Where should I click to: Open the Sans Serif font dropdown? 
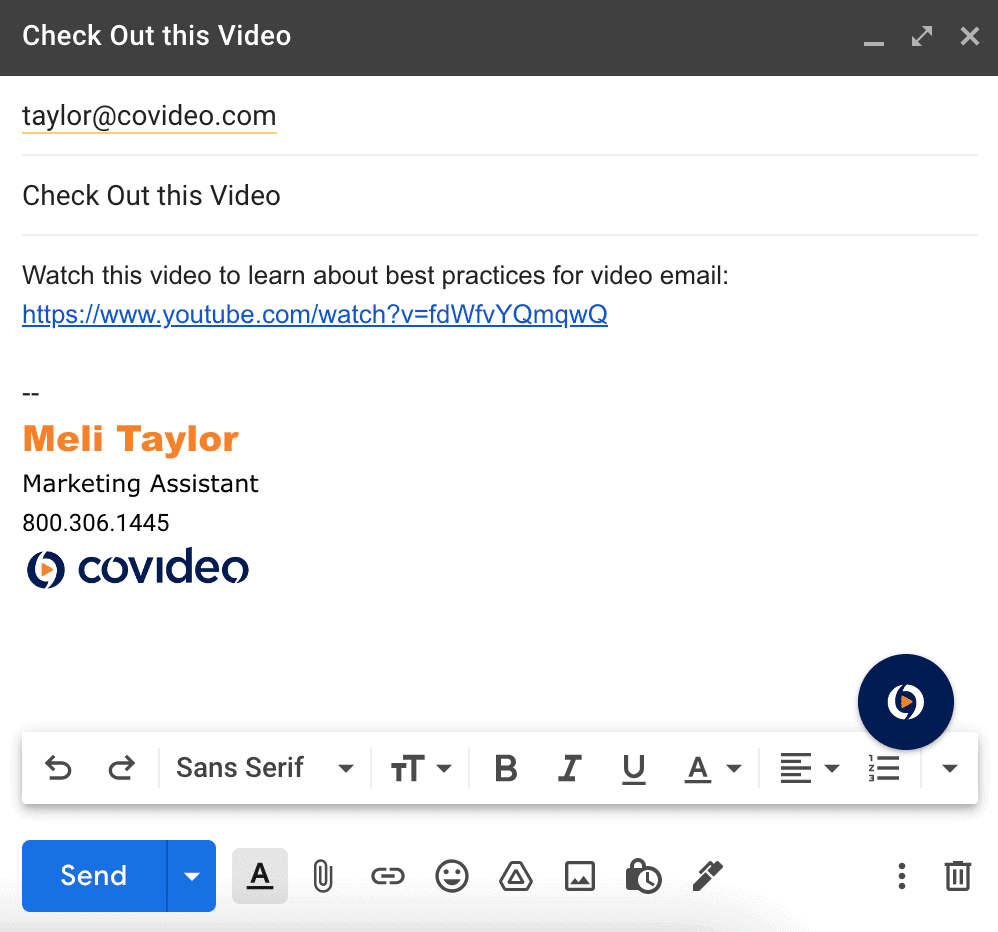coord(265,768)
